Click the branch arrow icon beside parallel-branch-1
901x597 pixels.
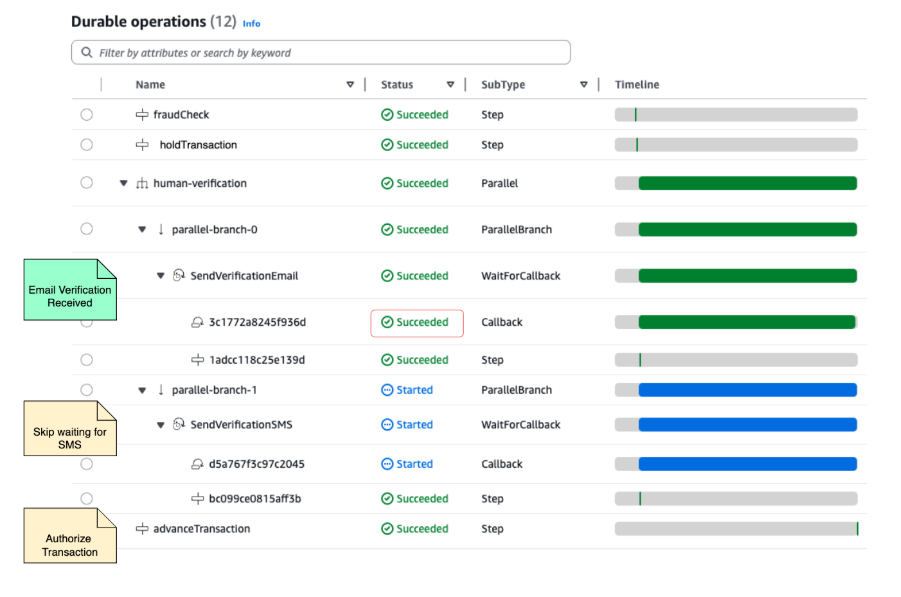pyautogui.click(x=160, y=389)
